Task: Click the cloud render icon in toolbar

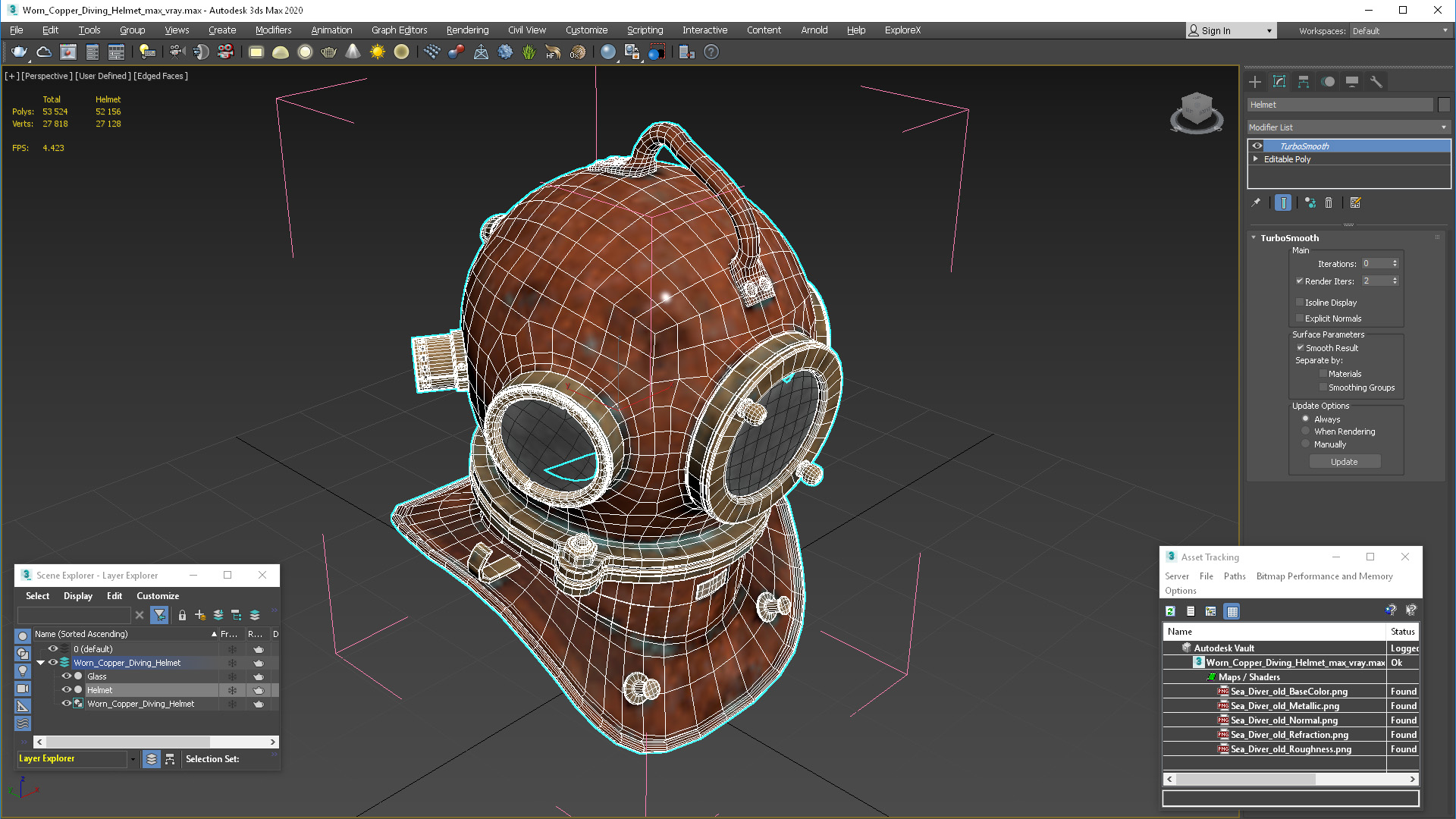Action: (44, 52)
